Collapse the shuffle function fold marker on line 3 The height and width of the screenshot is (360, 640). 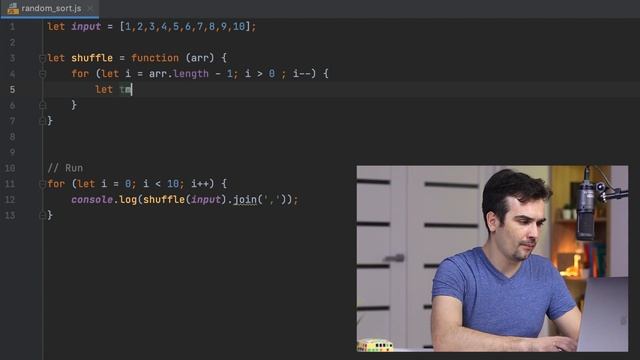tap(42, 58)
